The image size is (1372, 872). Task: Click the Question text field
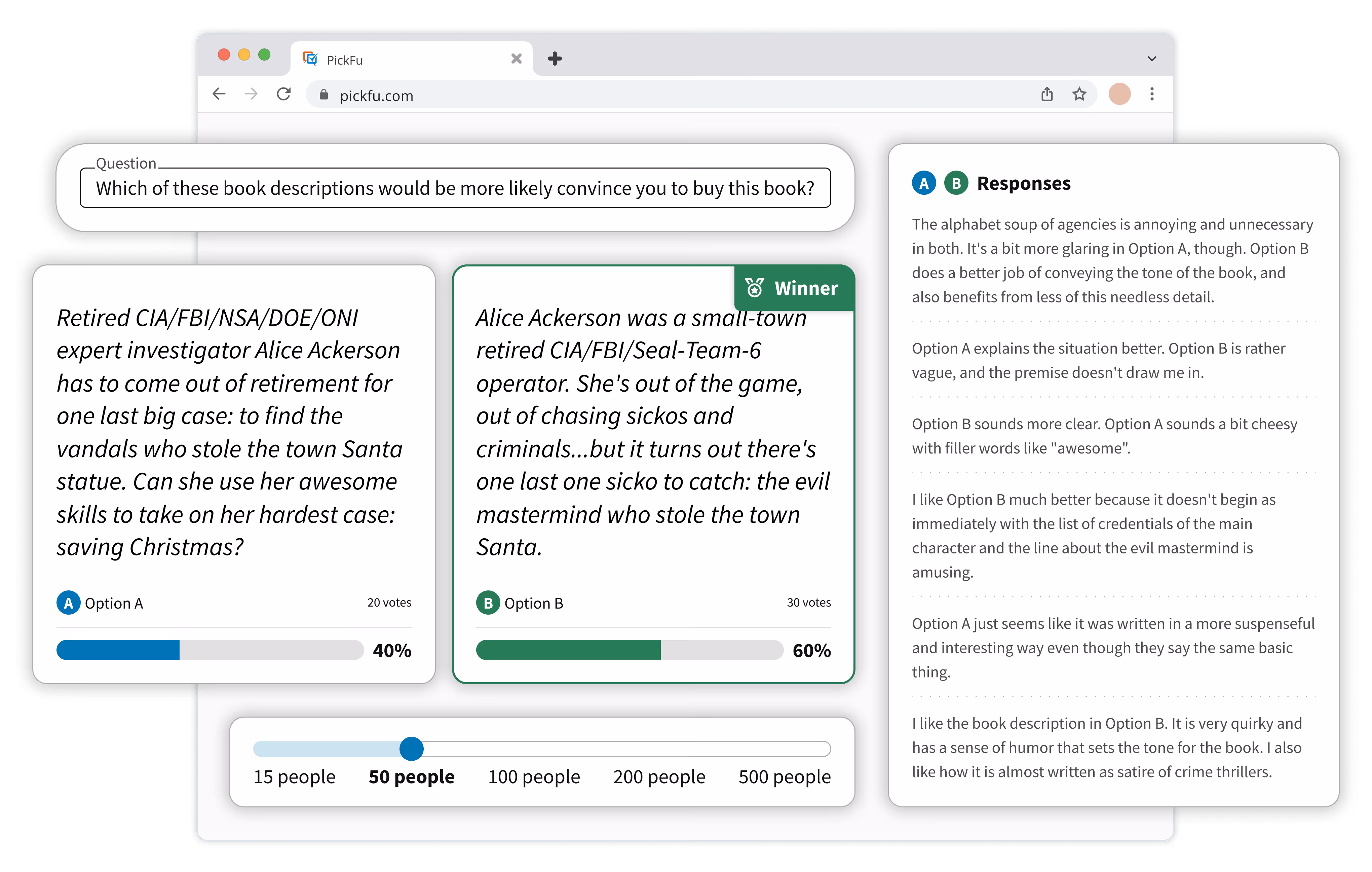[x=455, y=188]
